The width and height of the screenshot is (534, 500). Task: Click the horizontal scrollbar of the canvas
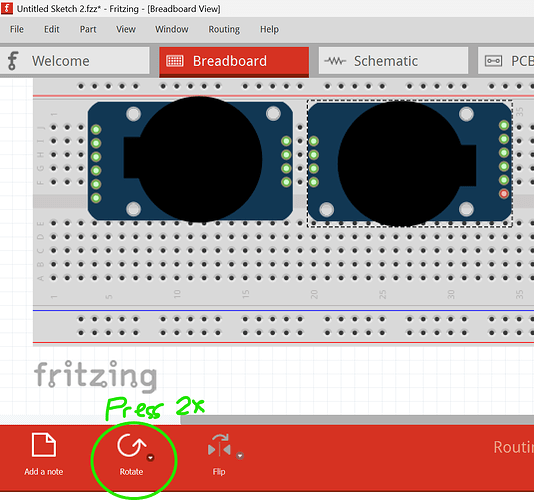coord(357,420)
